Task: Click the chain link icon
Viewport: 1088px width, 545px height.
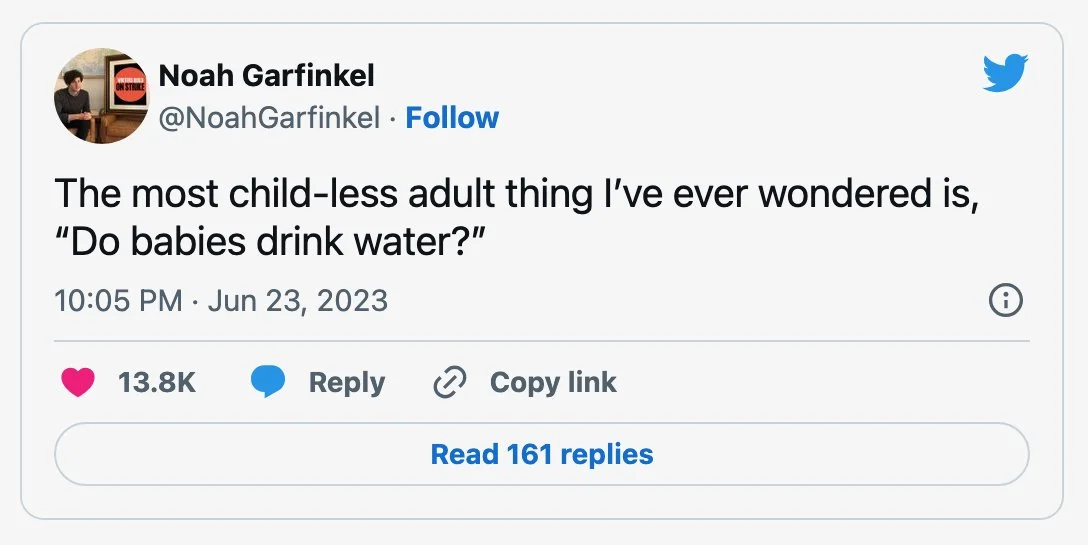Action: pos(450,382)
